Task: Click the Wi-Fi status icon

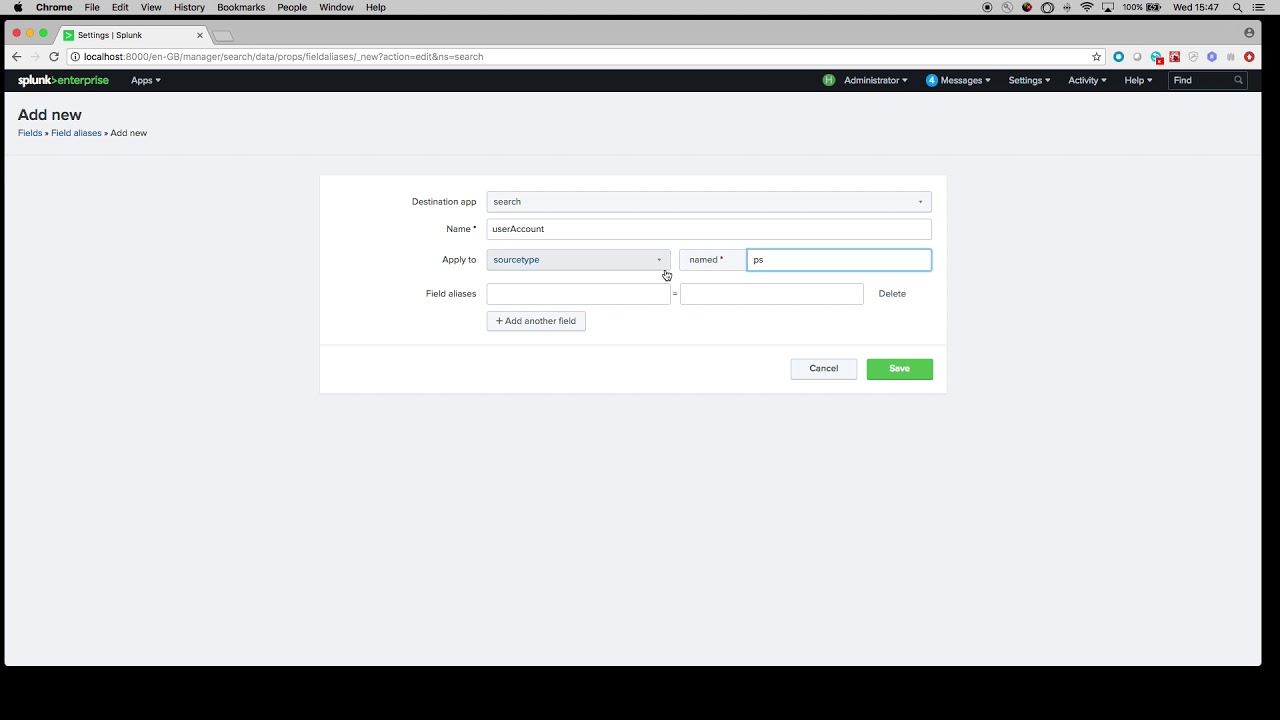Action: (x=1087, y=7)
